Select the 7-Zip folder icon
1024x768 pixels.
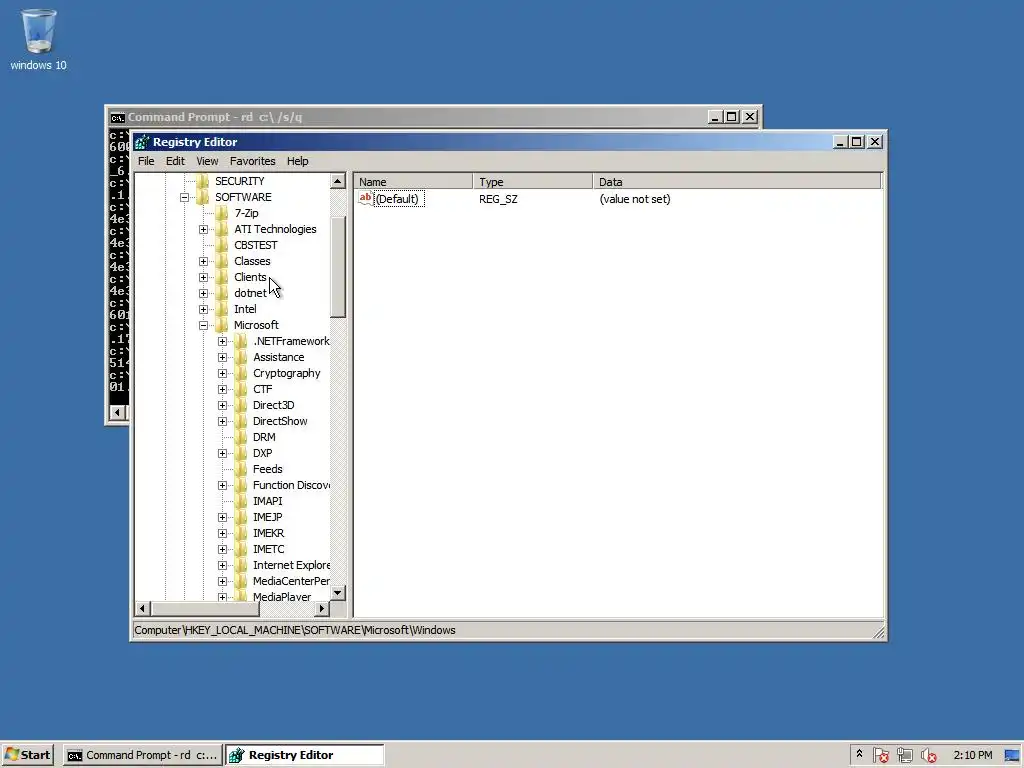click(222, 213)
